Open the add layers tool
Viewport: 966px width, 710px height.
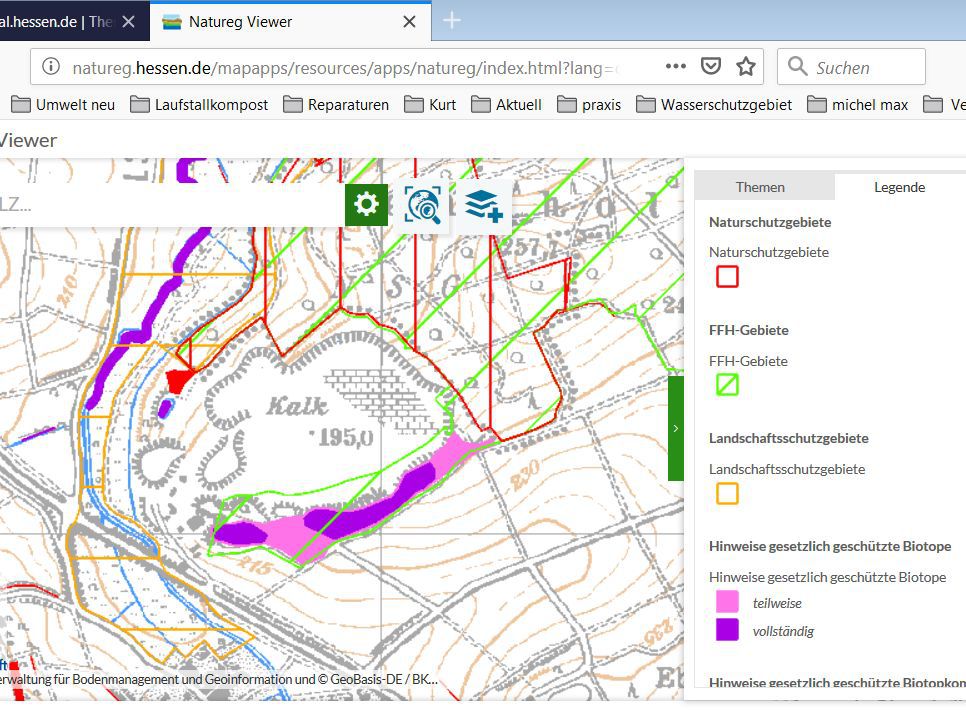pos(484,206)
